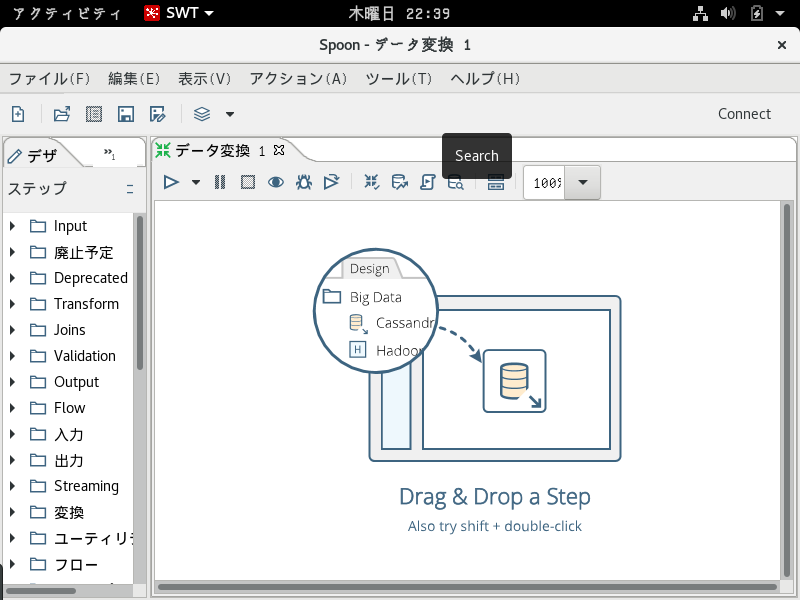Viewport: 800px width, 600px height.
Task: Open the アクション(A) menu
Action: [298, 79]
